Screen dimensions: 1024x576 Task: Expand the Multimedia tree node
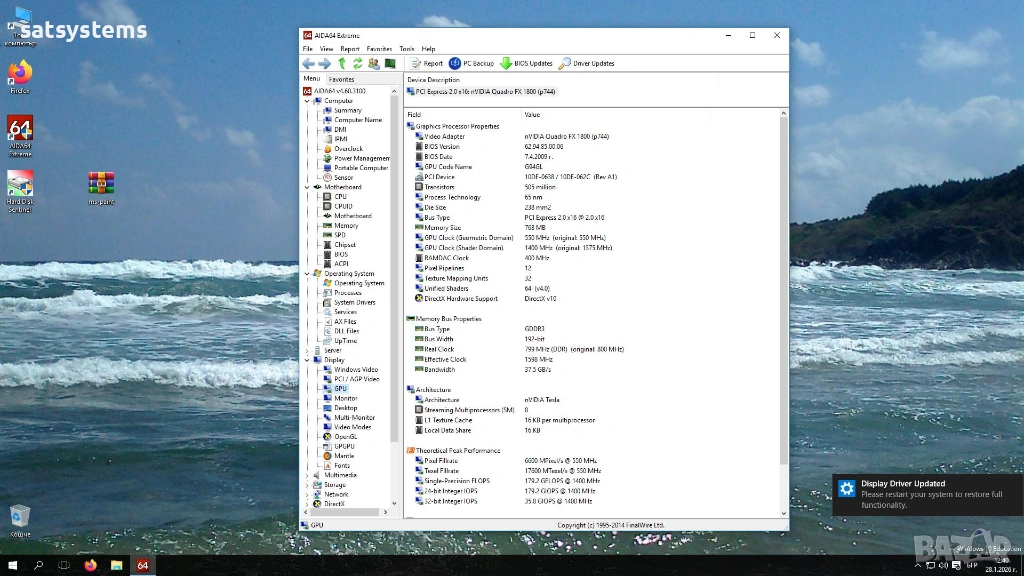pyautogui.click(x=307, y=475)
